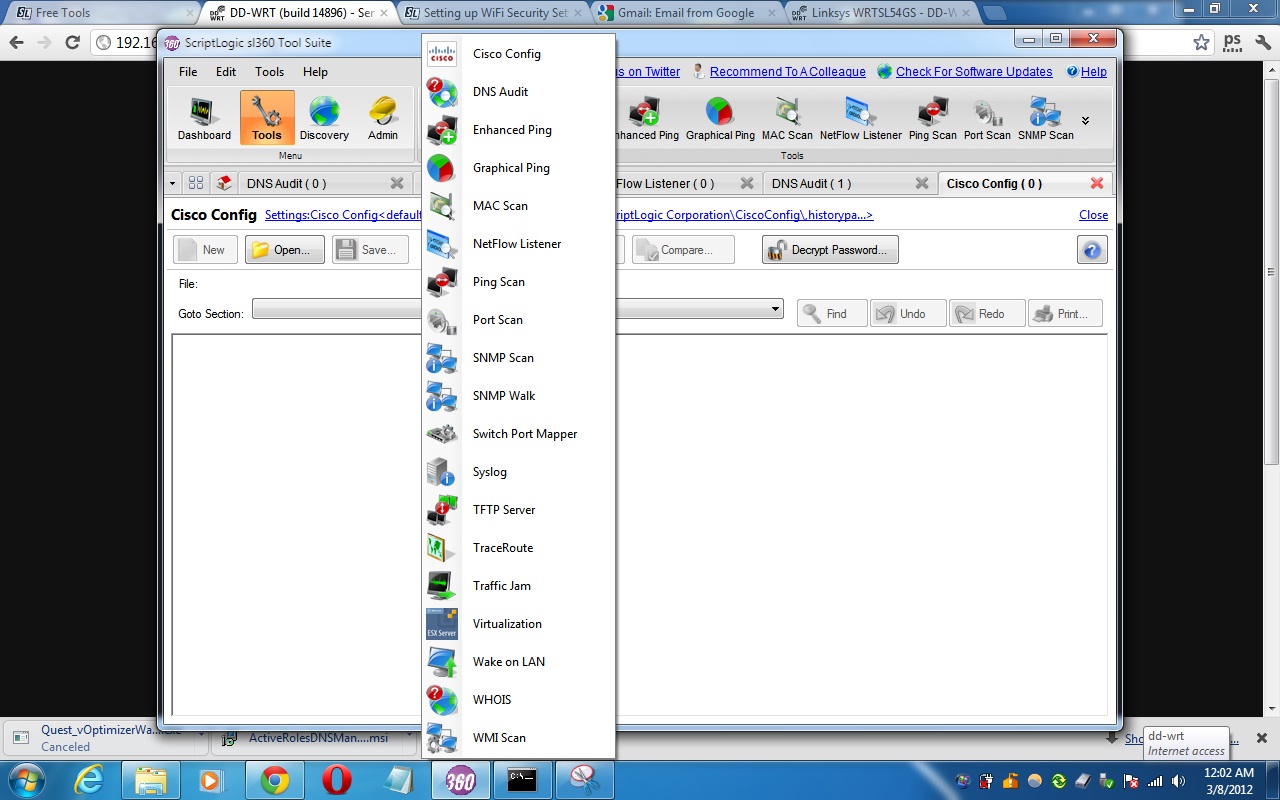Viewport: 1280px width, 800px height.
Task: Open the Admin section
Action: tap(383, 117)
